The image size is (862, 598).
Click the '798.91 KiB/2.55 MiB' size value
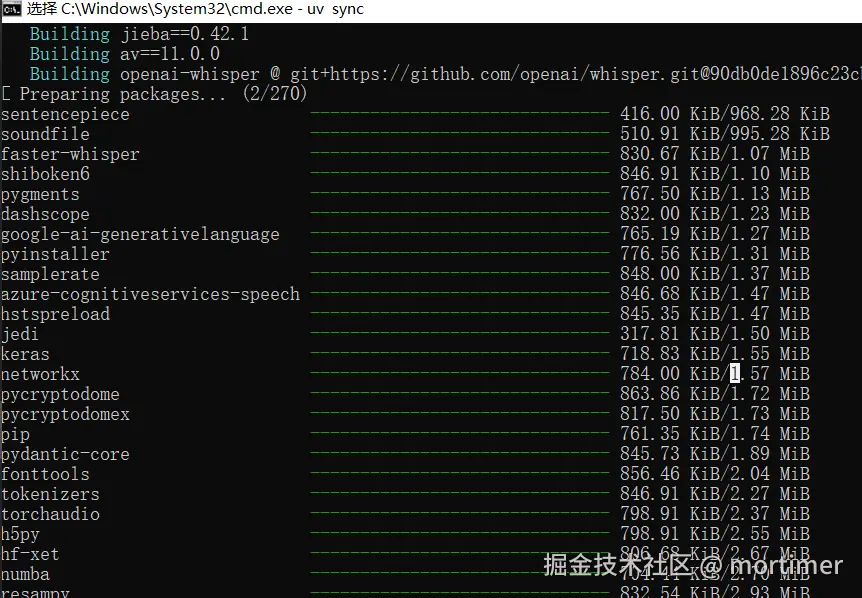pos(715,533)
